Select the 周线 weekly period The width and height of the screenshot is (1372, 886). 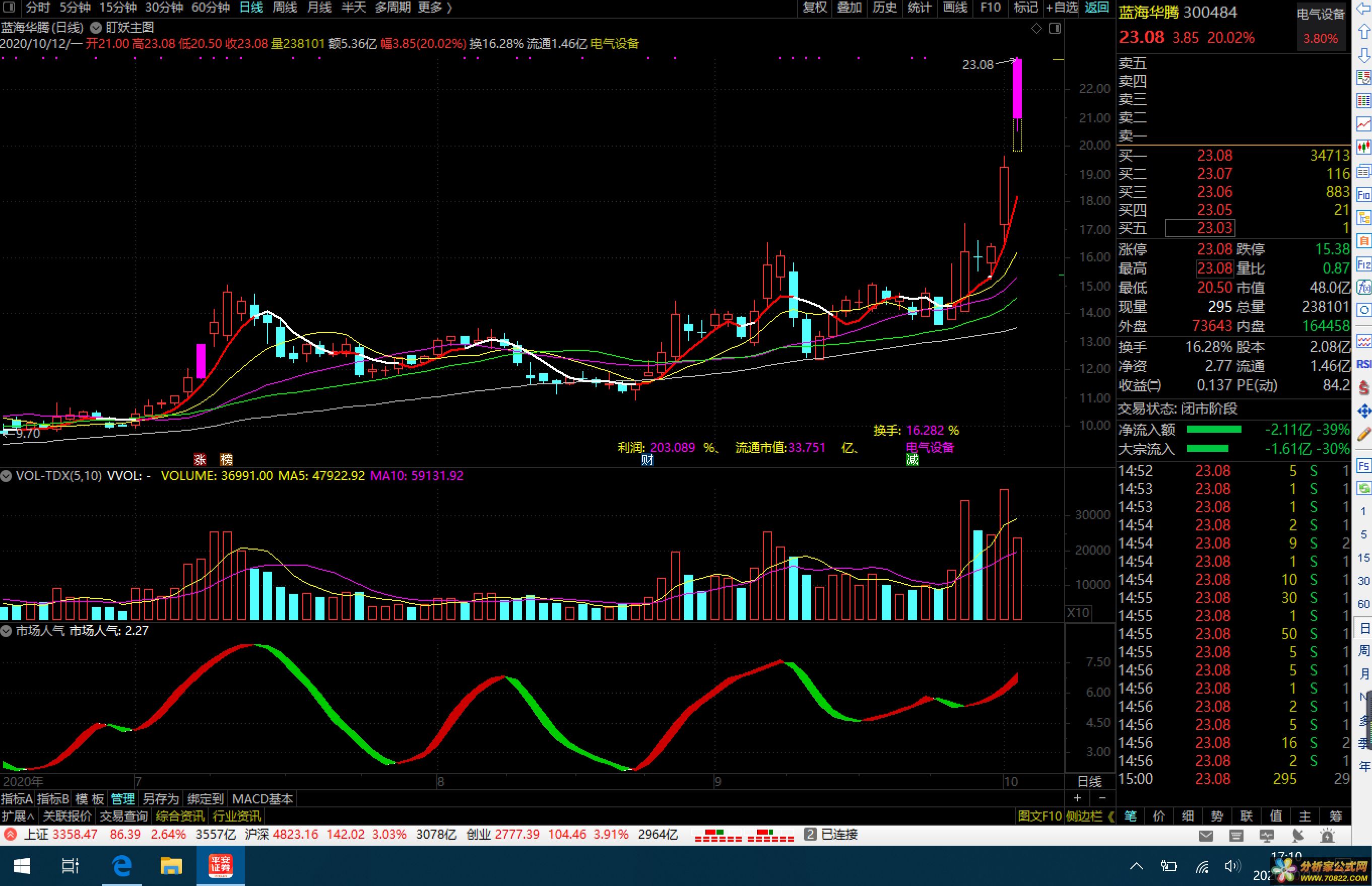click(x=285, y=8)
